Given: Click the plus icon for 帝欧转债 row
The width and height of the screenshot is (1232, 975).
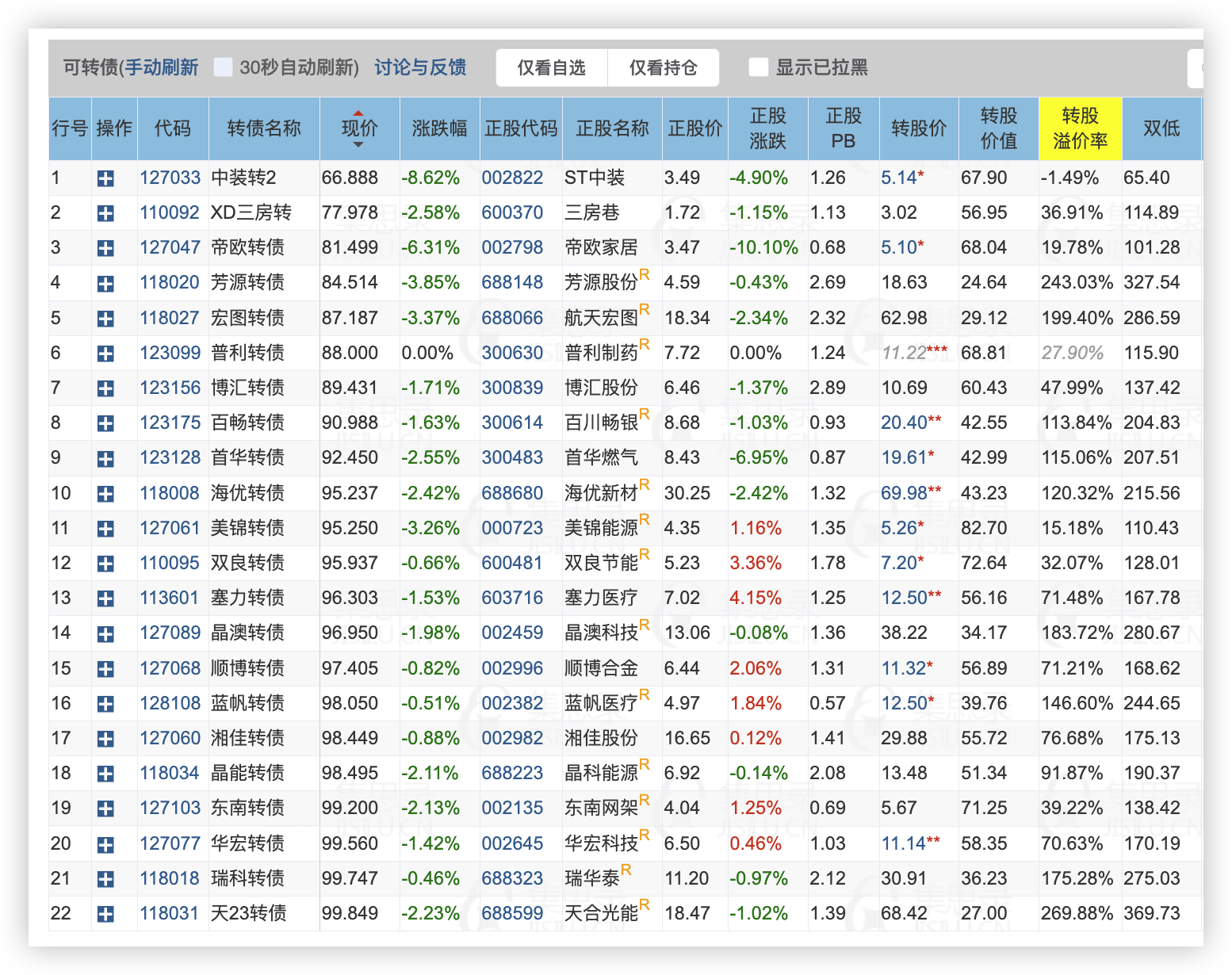Looking at the screenshot, I should pos(105,249).
